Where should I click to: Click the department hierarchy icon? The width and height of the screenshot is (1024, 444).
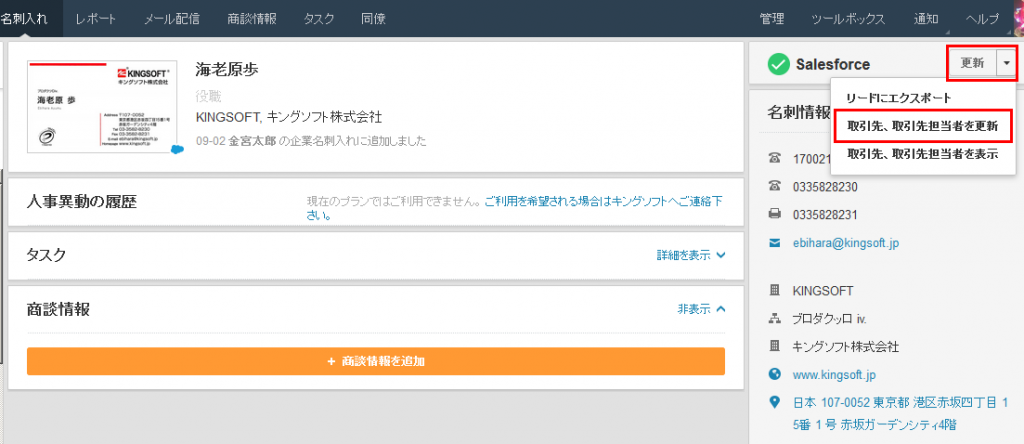[775, 318]
